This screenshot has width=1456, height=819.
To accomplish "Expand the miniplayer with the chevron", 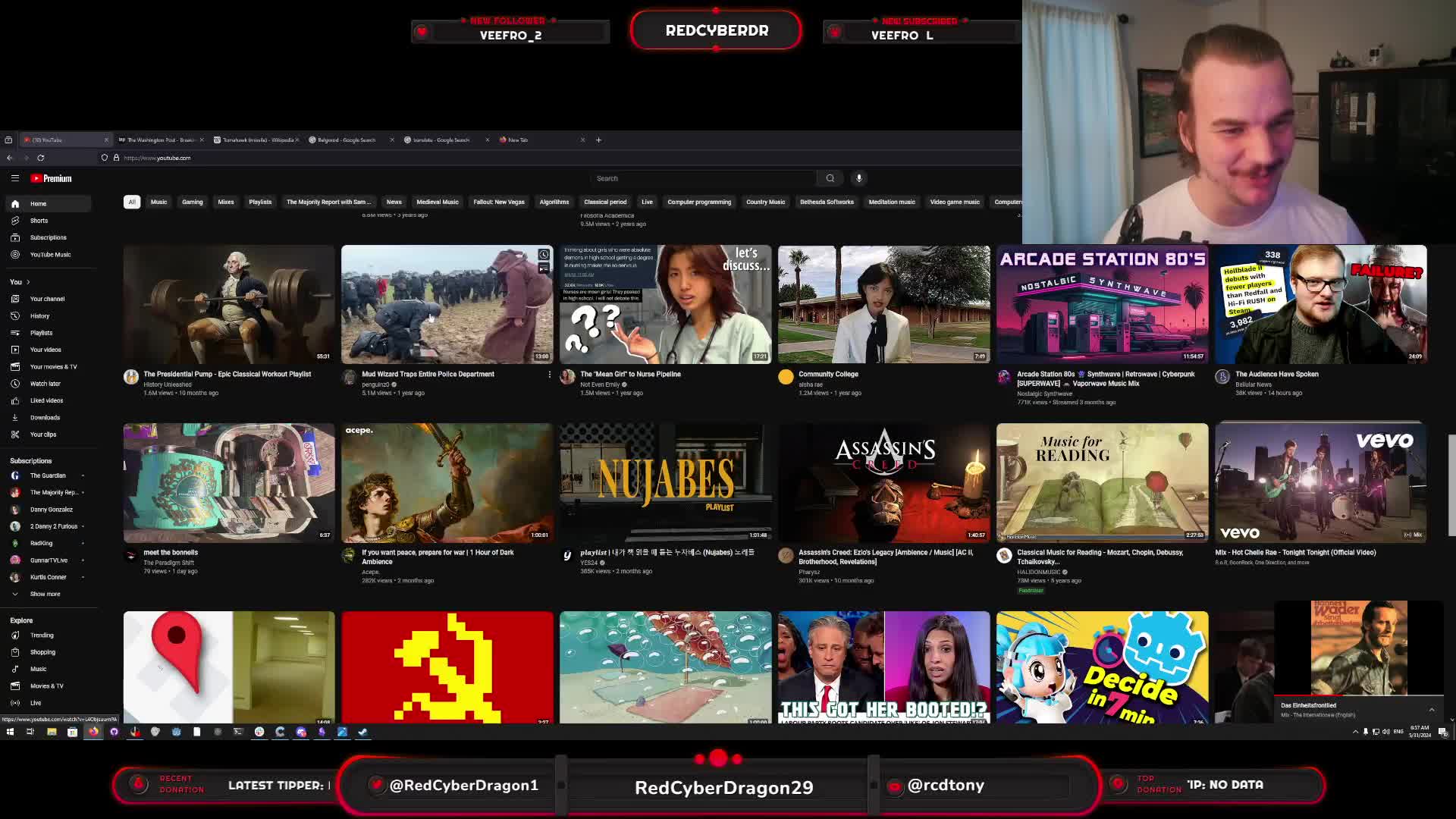I will point(1431,710).
